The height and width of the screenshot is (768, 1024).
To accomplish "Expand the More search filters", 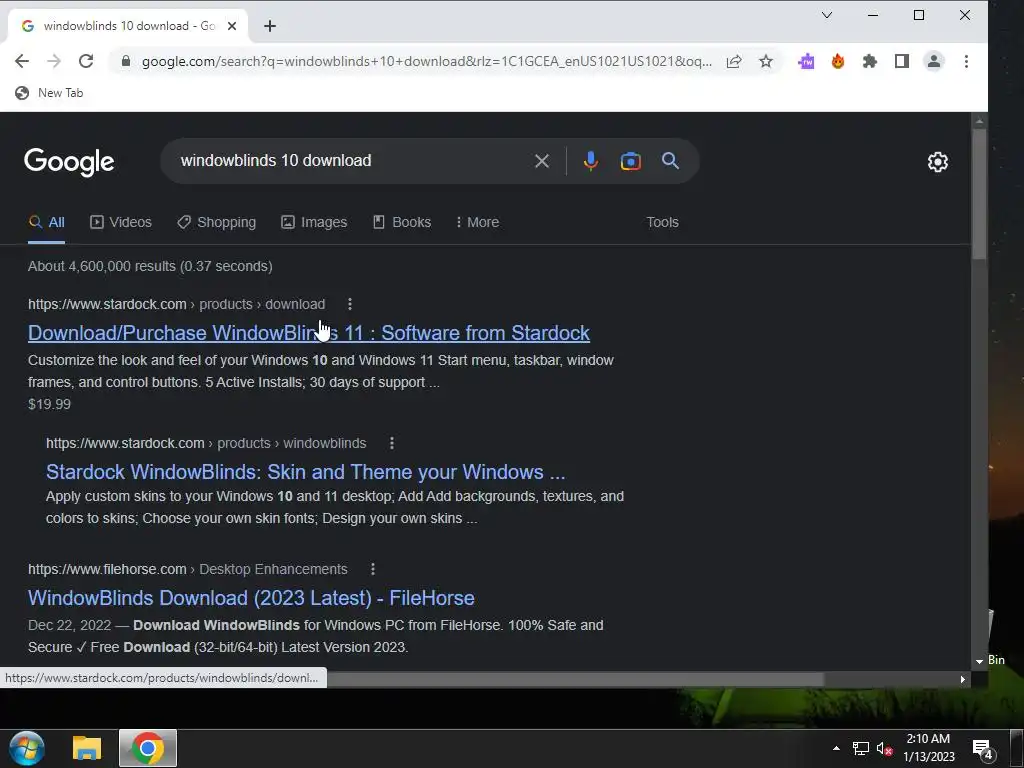I will click(478, 222).
